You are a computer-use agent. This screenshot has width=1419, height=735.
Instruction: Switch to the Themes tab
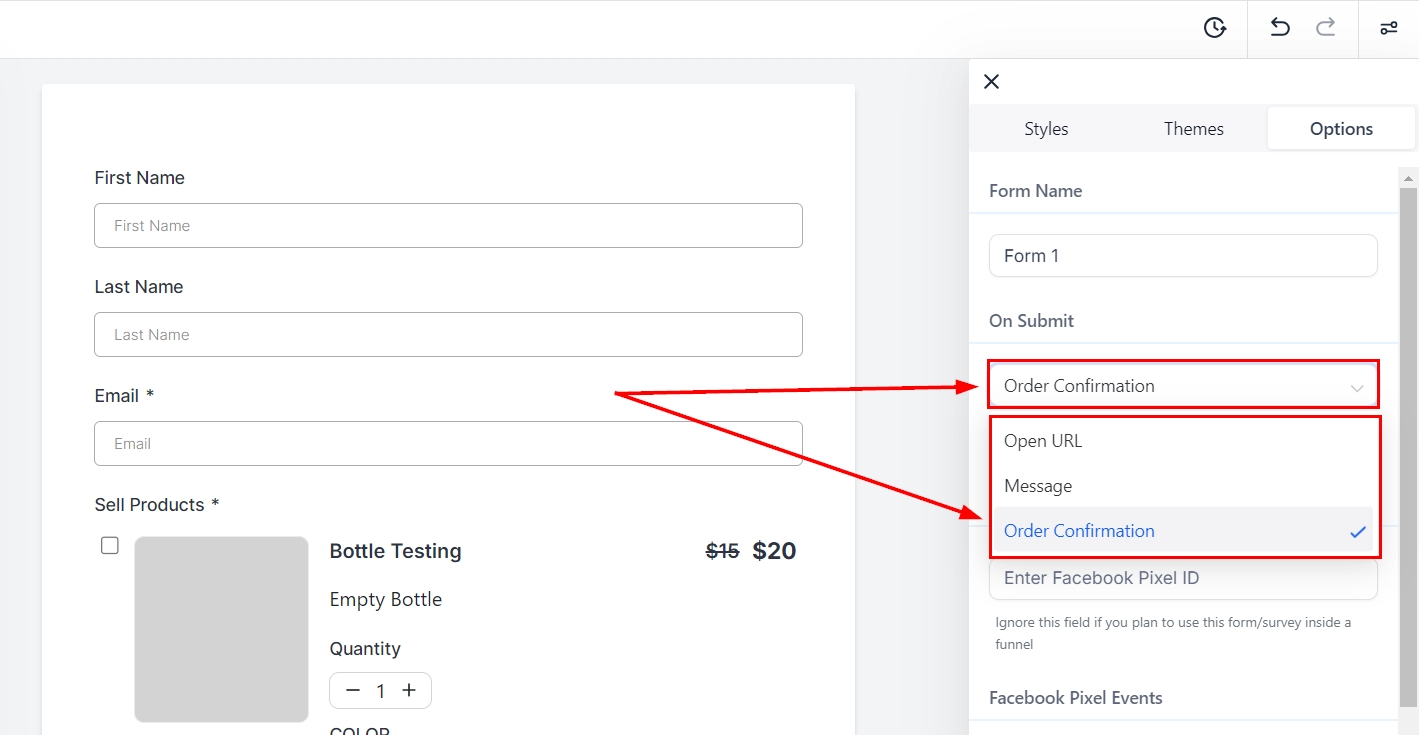point(1193,129)
